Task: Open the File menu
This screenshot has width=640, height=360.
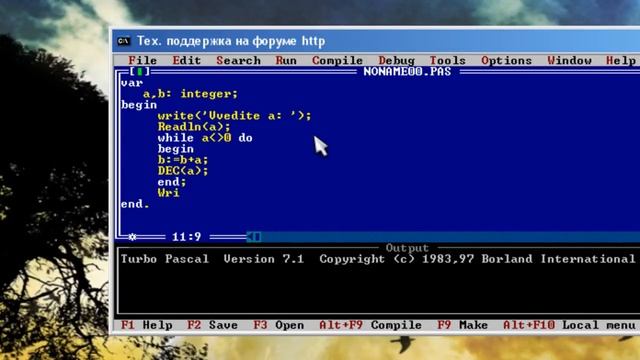Action: [142, 60]
